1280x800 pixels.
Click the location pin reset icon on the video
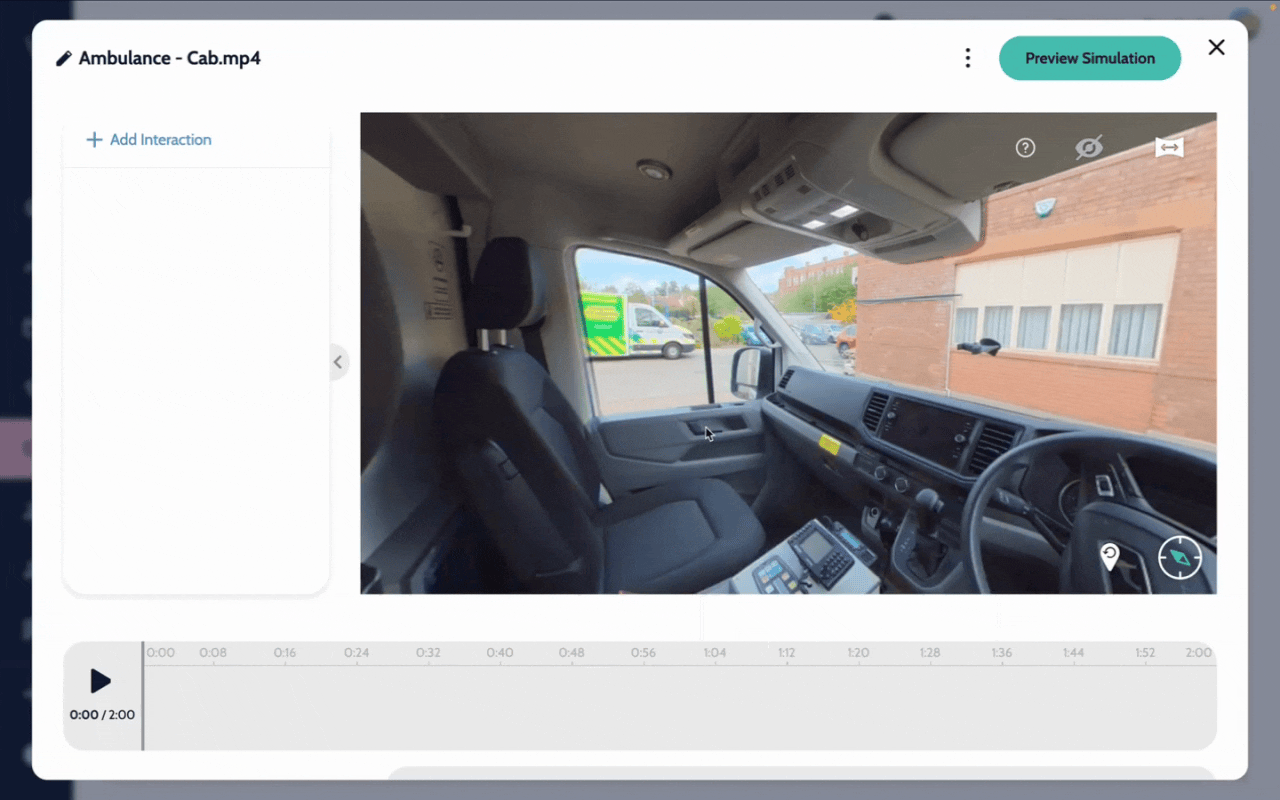1109,557
